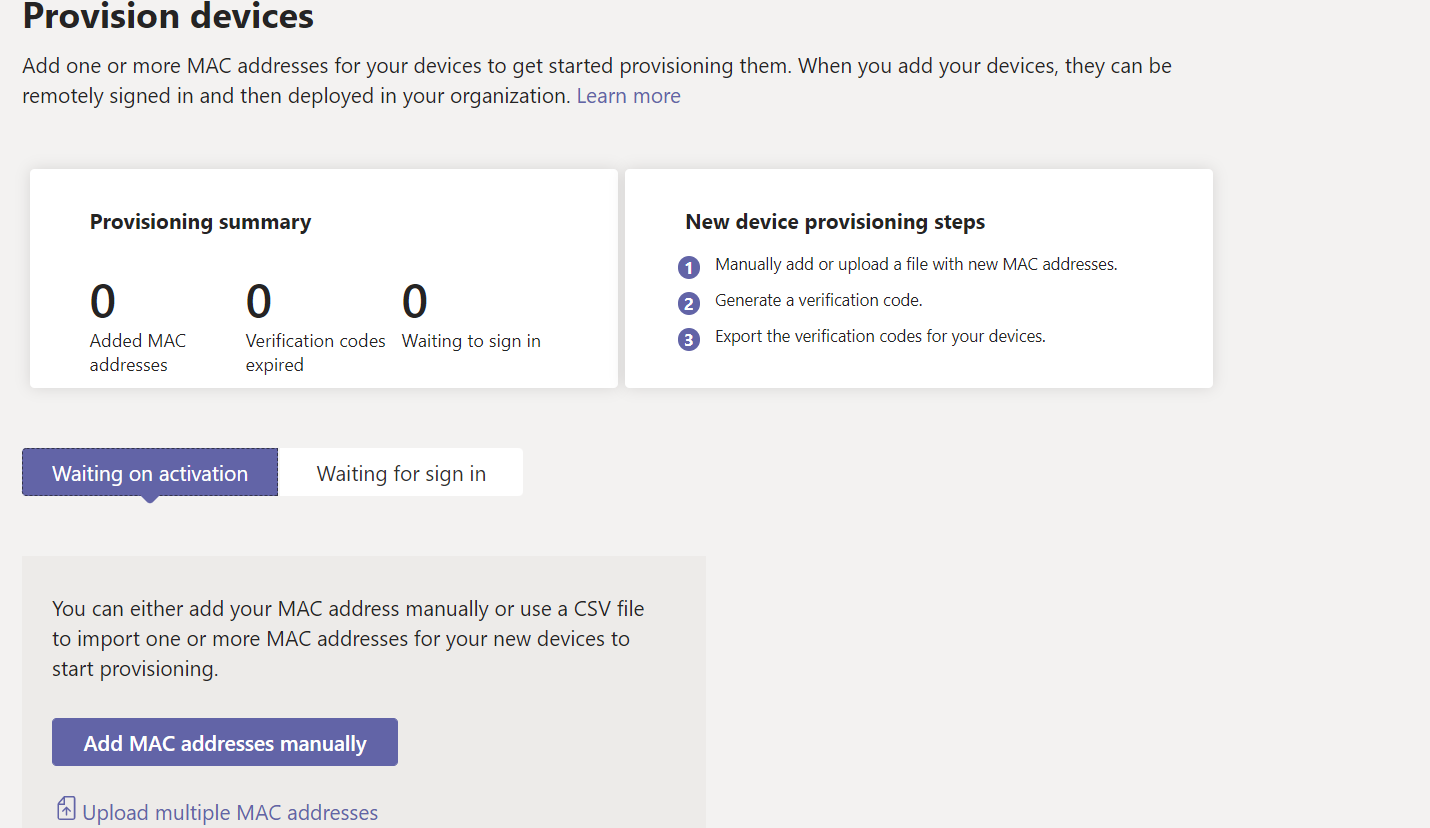This screenshot has height=828, width=1430.
Task: Click the 'Manually add or upload a file' step text
Action: pyautogui.click(x=916, y=265)
